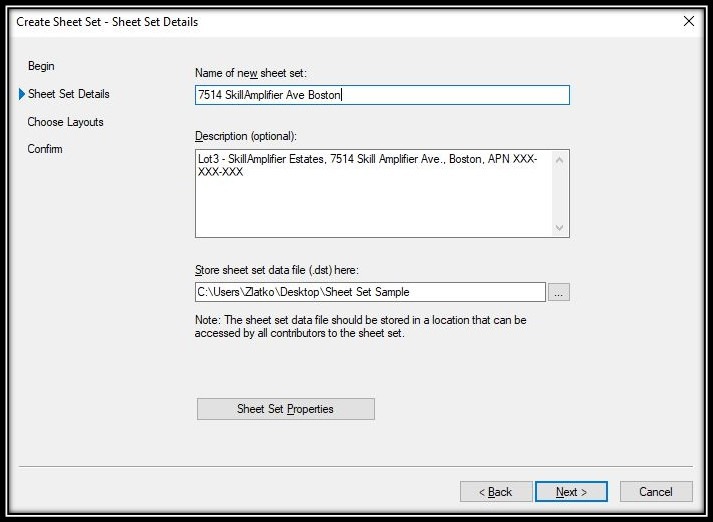Select the Sheet Set Details step
Viewport: 713px width, 522px height.
click(x=69, y=94)
